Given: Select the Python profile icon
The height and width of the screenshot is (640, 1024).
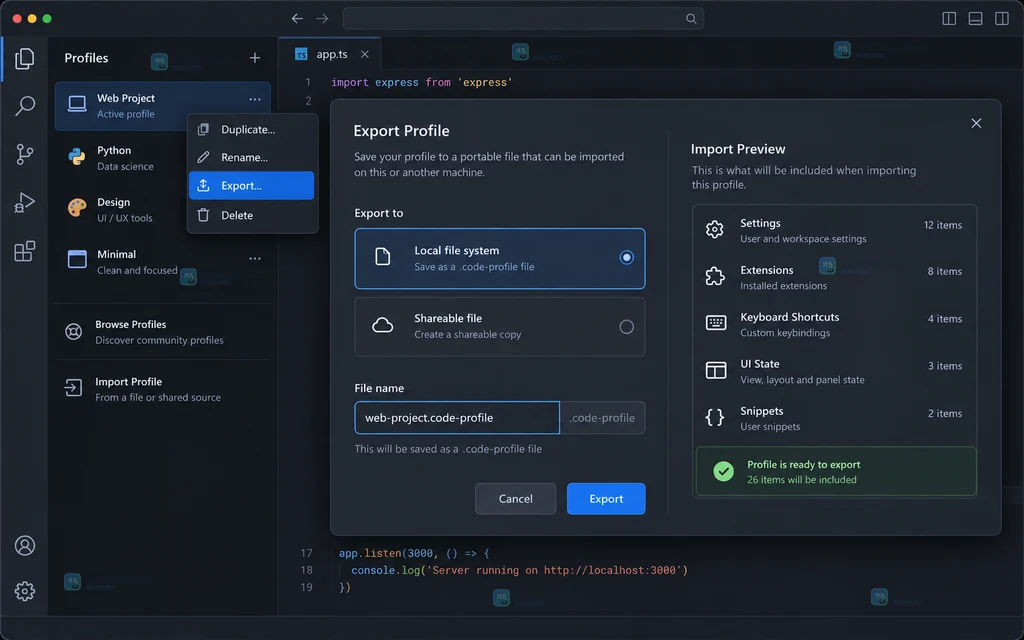Looking at the screenshot, I should [x=77, y=157].
